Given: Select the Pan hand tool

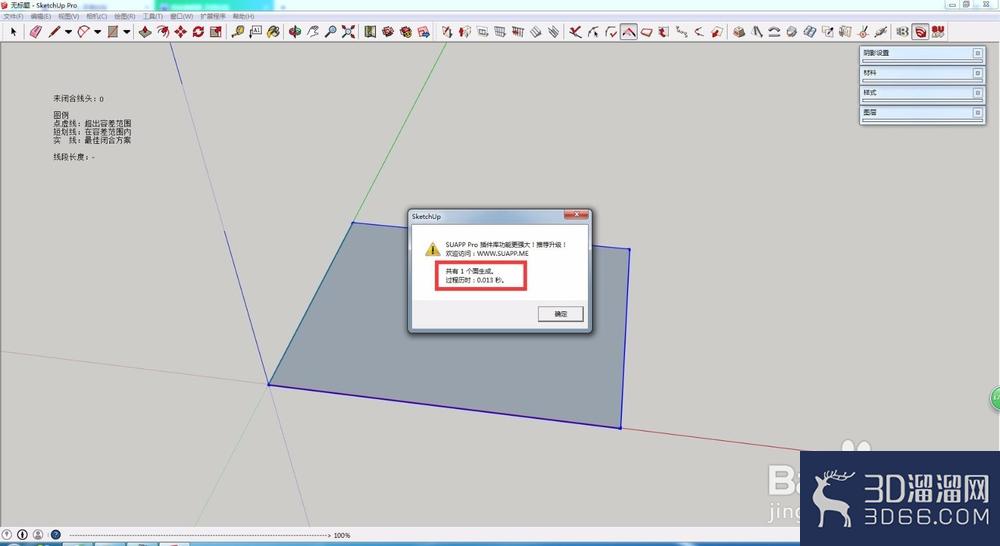Looking at the screenshot, I should (x=312, y=31).
